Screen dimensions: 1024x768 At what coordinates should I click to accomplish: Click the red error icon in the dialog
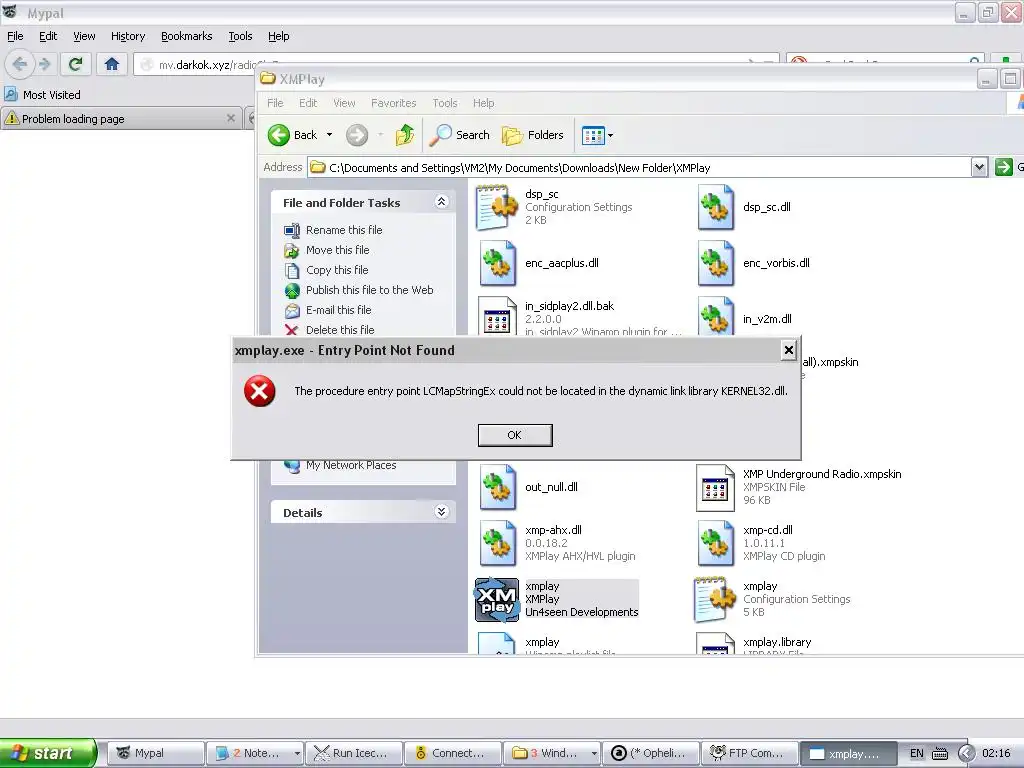(x=259, y=391)
